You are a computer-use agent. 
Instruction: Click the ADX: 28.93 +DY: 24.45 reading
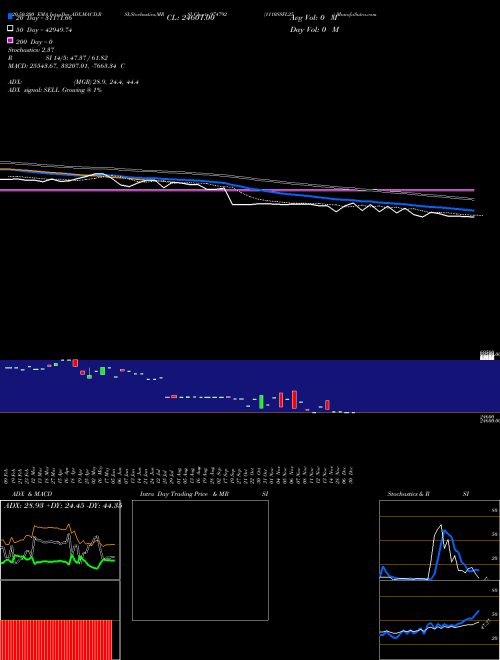[x=63, y=505]
